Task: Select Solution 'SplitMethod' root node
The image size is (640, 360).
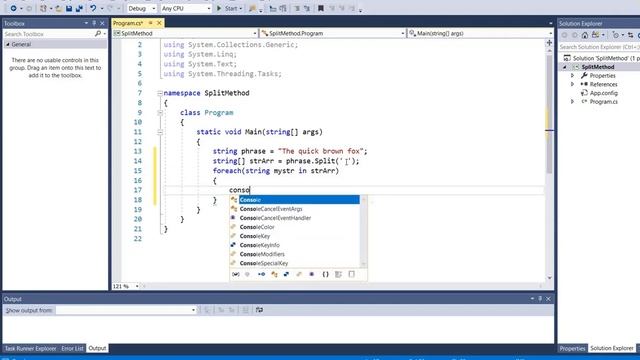Action: pyautogui.click(x=607, y=58)
